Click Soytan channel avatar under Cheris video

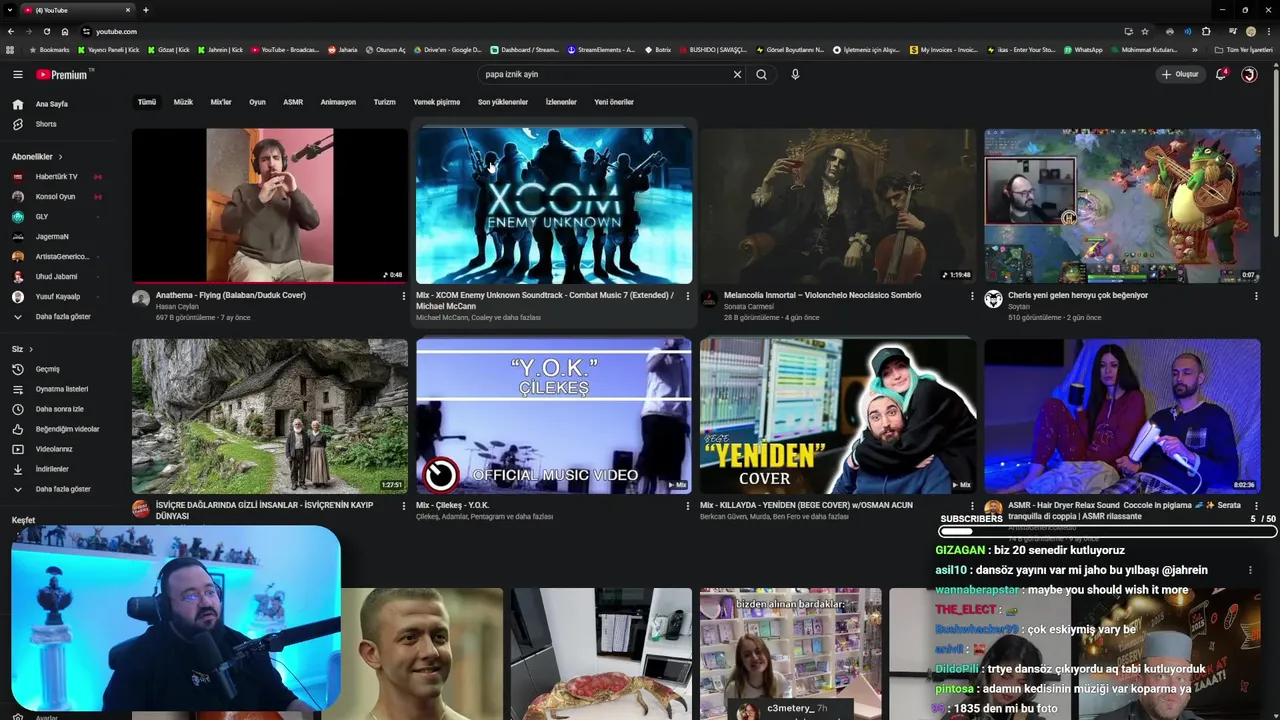tap(993, 299)
